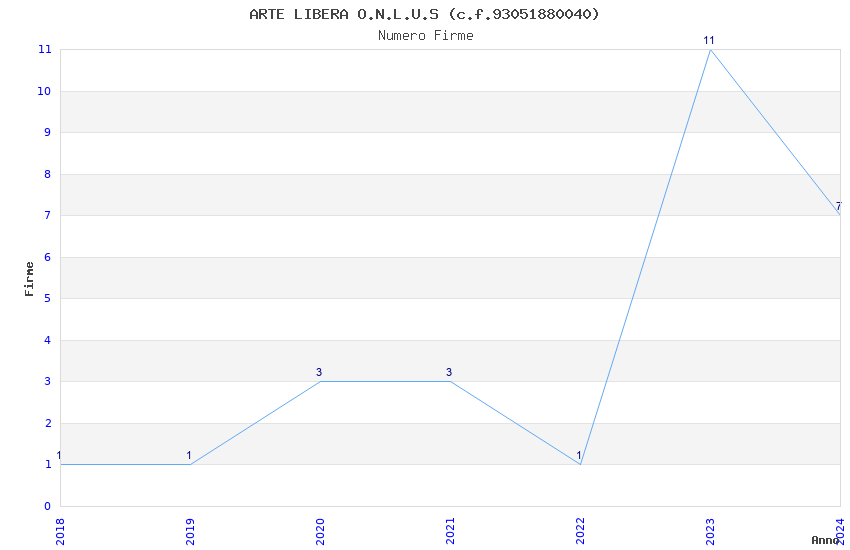Click y-axis tick value 4
Viewport: 850px width, 550px height.
click(48, 340)
